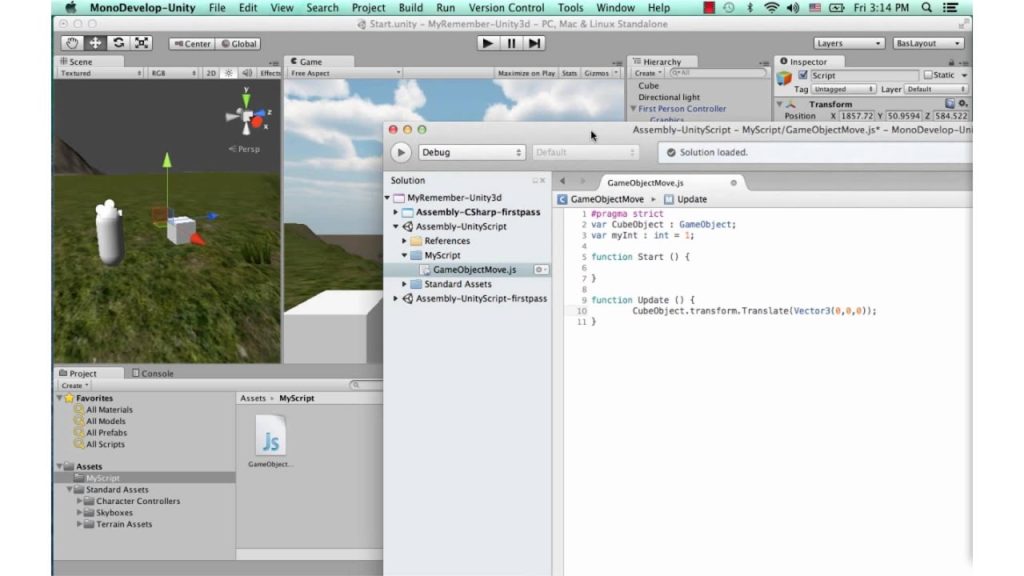Open the Tools menu
1024x576 pixels.
point(570,8)
